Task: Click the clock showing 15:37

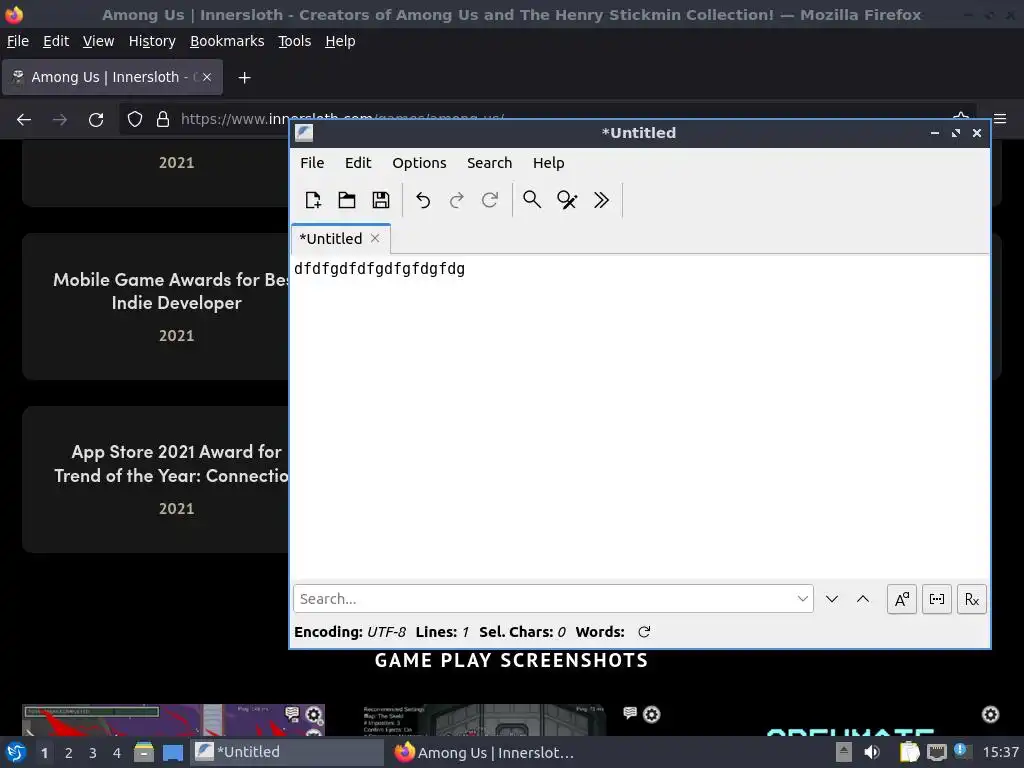Action: [1000, 752]
